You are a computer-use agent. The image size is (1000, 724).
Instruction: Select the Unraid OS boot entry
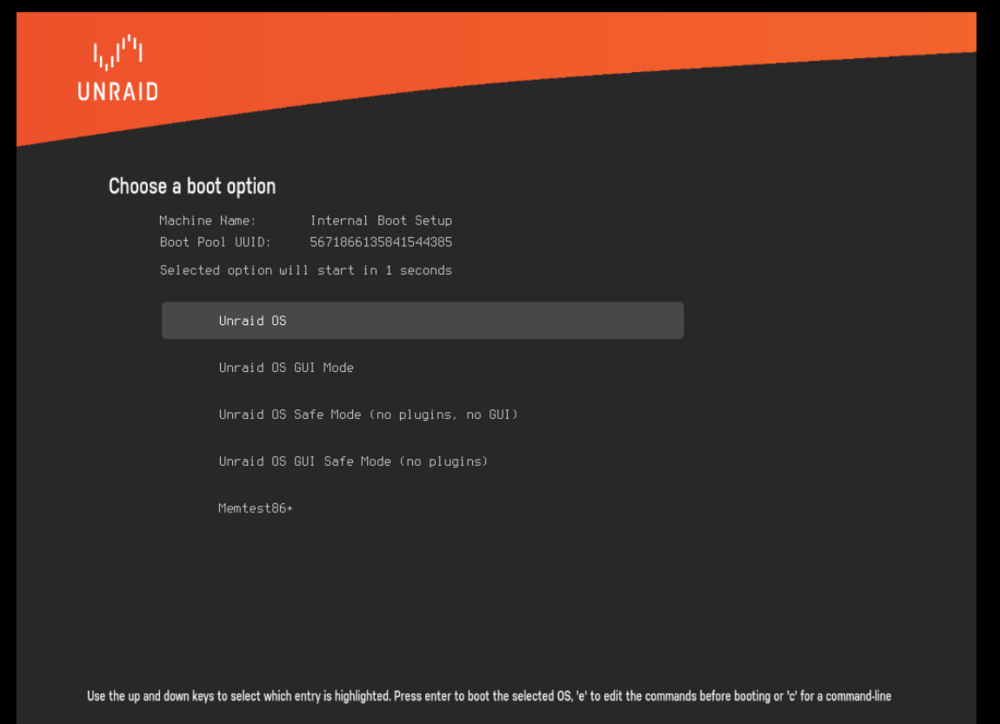(x=422, y=320)
